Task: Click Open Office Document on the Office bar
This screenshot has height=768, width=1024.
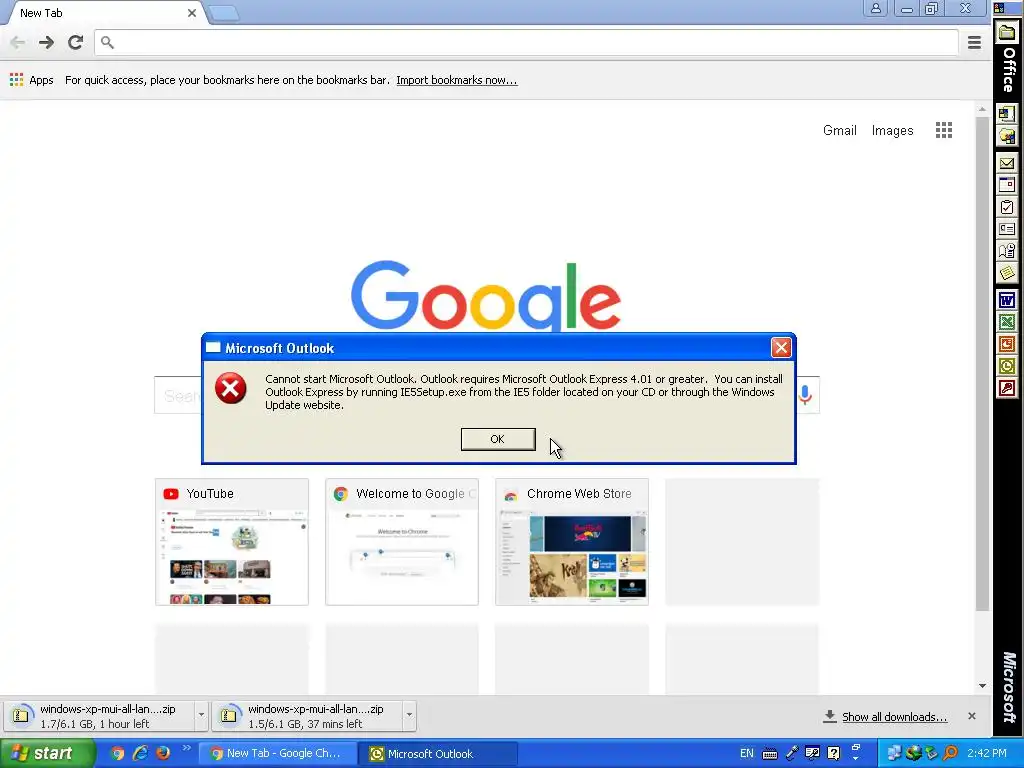Action: [1006, 136]
